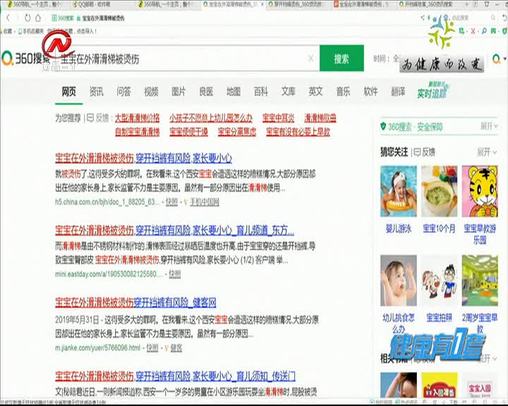Open the 幼儿挑食怎么办 baby thumbnail
Image resolution: width=508 pixels, height=406 pixels.
pyautogui.click(x=398, y=281)
